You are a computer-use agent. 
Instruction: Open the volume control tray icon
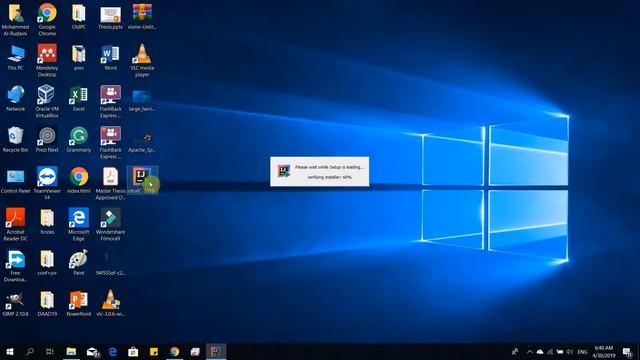[569, 351]
